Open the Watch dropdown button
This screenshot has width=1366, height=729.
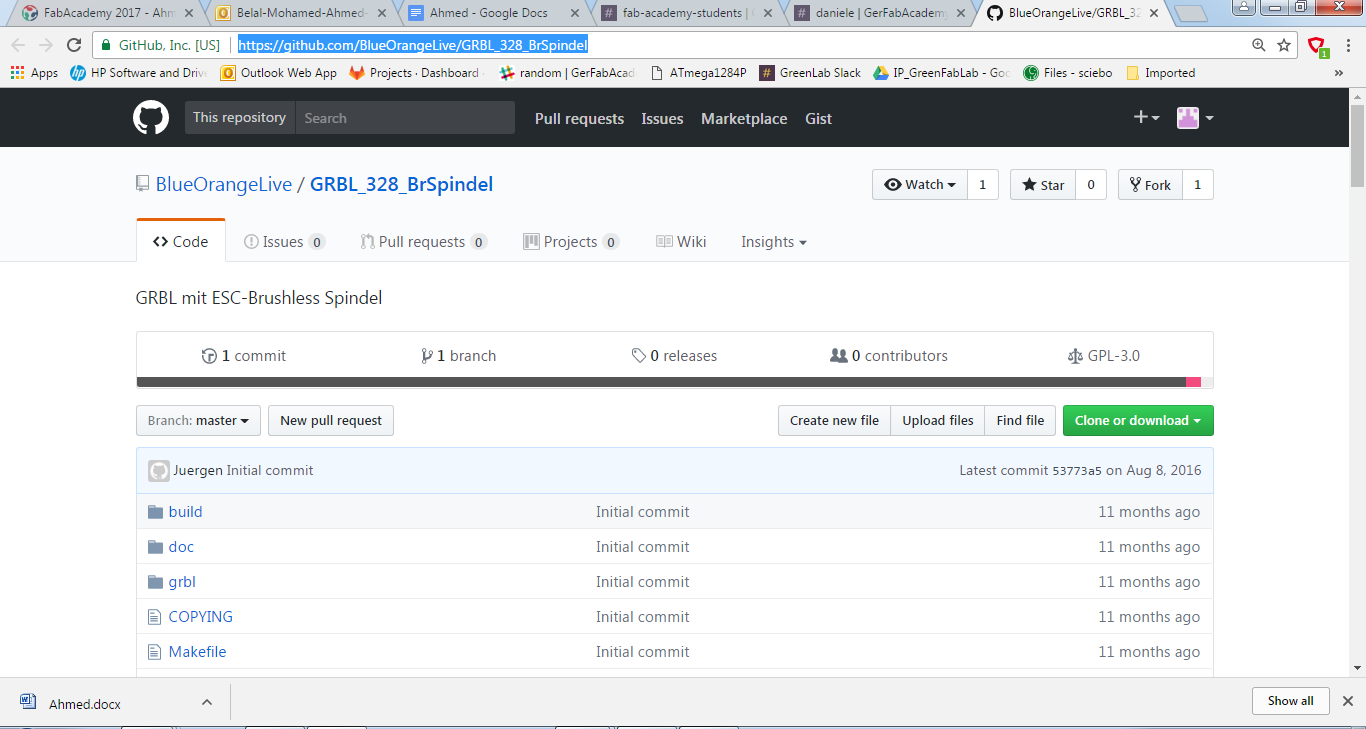coord(920,185)
